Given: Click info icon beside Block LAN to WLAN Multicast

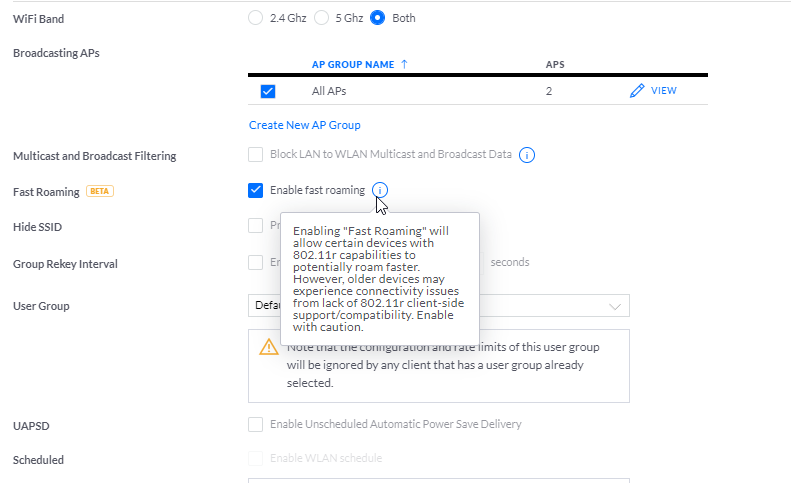Looking at the screenshot, I should (528, 155).
